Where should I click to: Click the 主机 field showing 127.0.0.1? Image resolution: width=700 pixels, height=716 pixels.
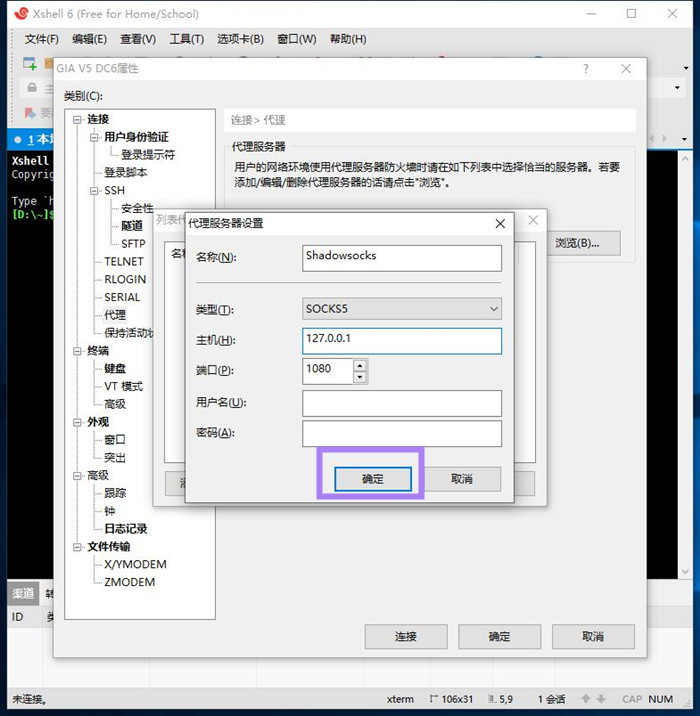[x=402, y=341]
